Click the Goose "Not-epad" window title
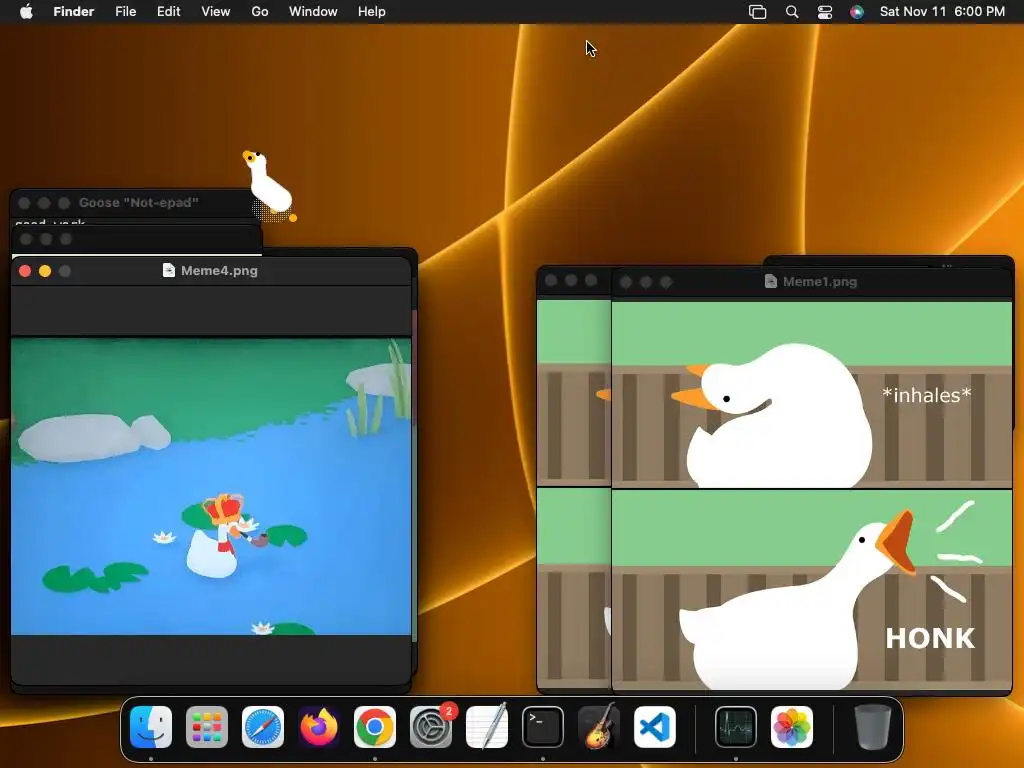This screenshot has height=768, width=1024. pyautogui.click(x=138, y=202)
